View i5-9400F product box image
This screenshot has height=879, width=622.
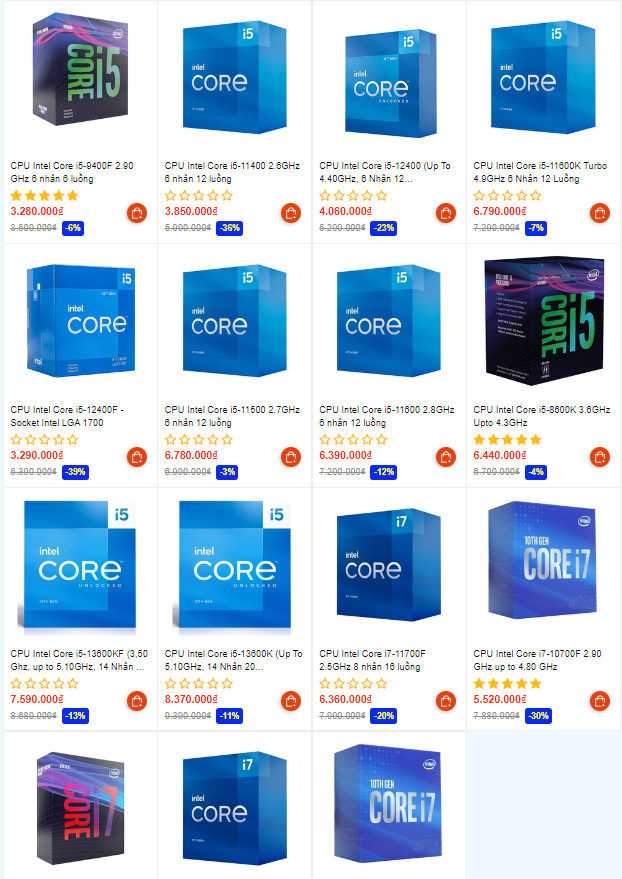click(x=80, y=70)
